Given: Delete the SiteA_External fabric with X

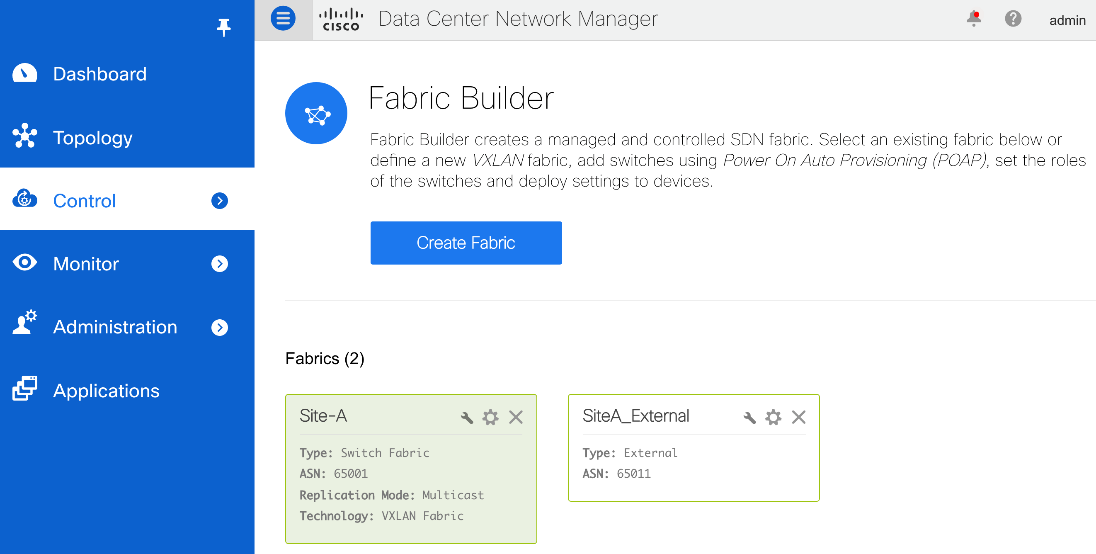Looking at the screenshot, I should (798, 418).
